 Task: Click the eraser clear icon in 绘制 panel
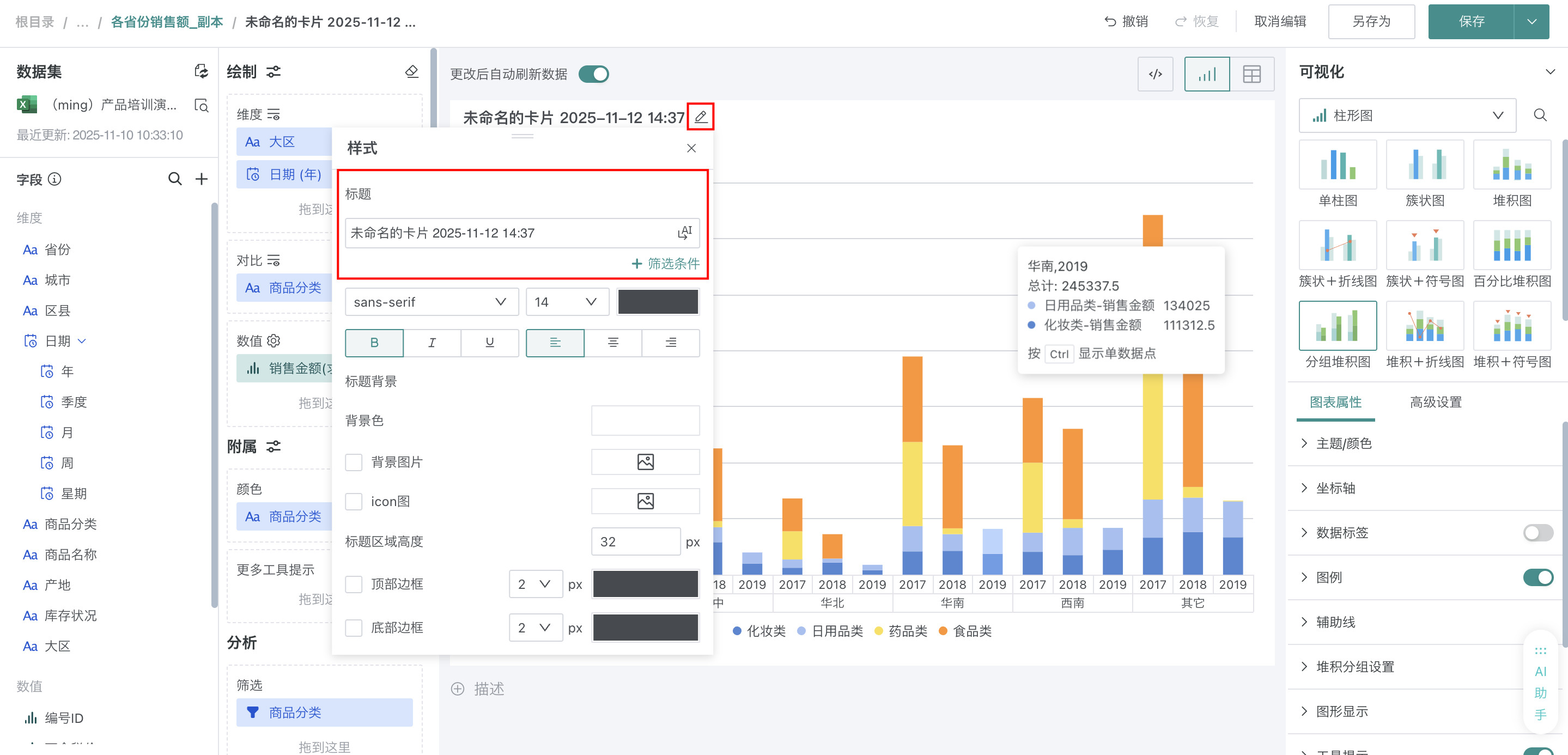tap(411, 72)
